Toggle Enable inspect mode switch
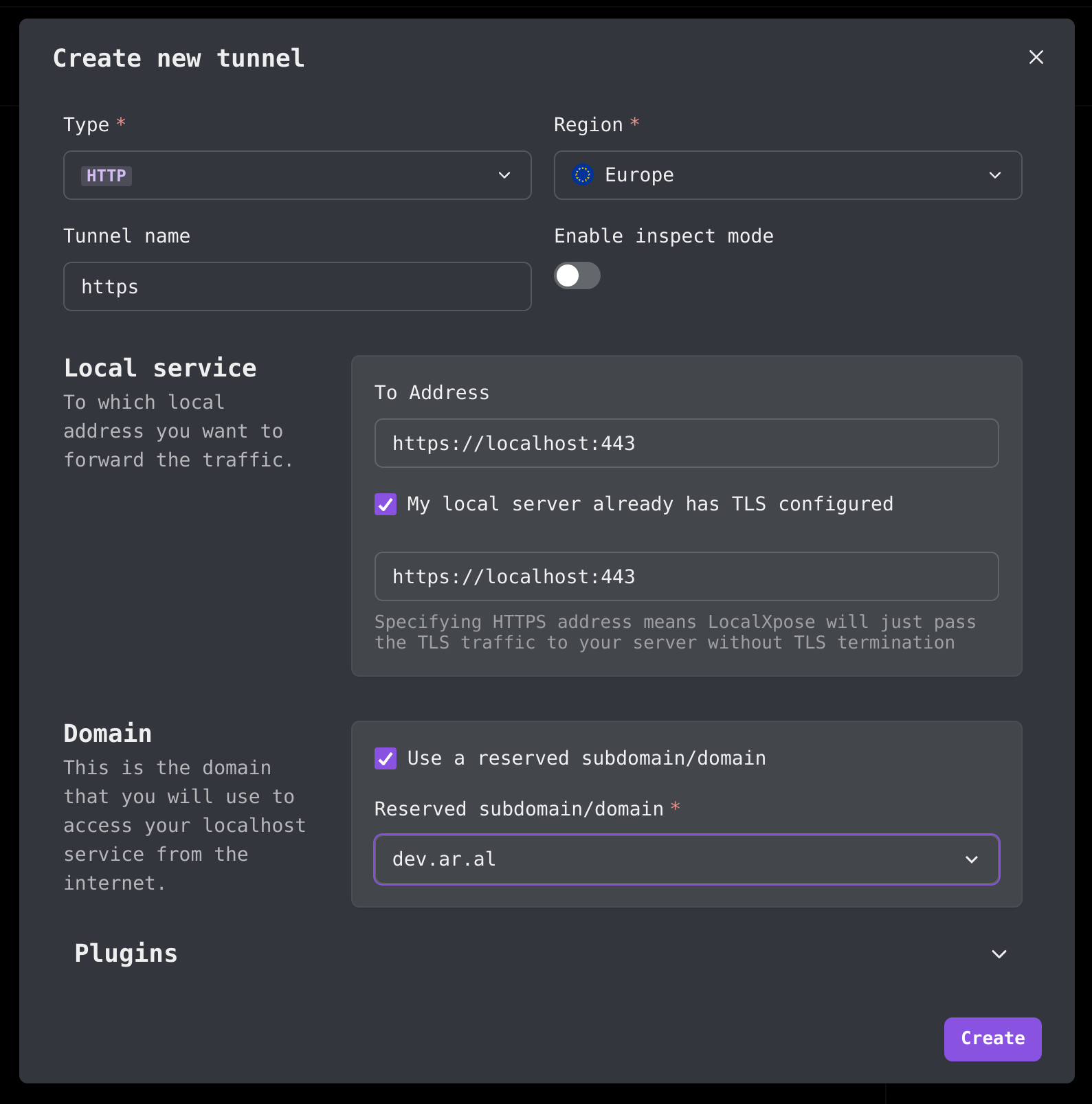Image resolution: width=1092 pixels, height=1104 pixels. tap(577, 275)
